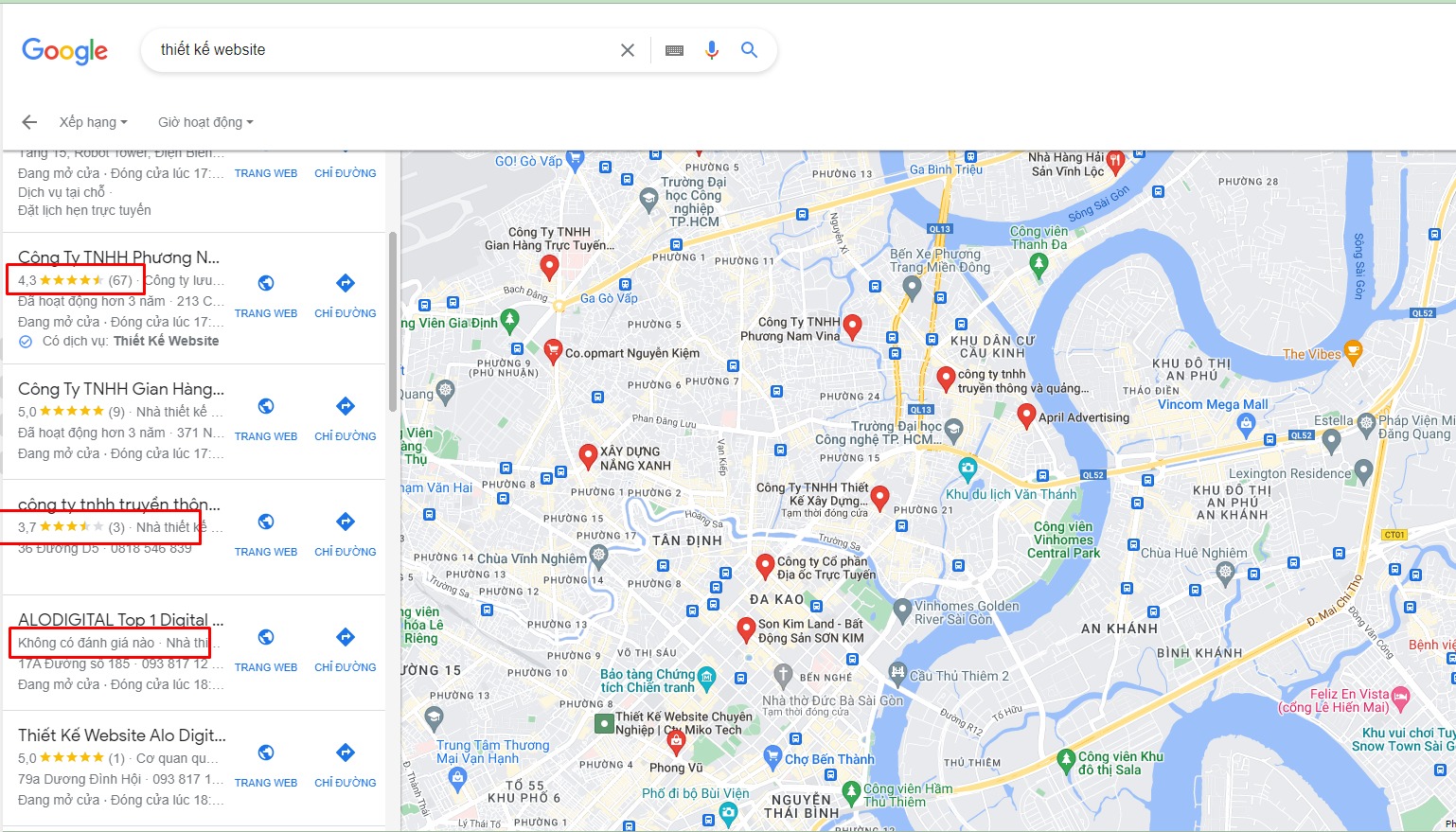
Task: Click the blue magnifier search icon
Action: click(749, 50)
